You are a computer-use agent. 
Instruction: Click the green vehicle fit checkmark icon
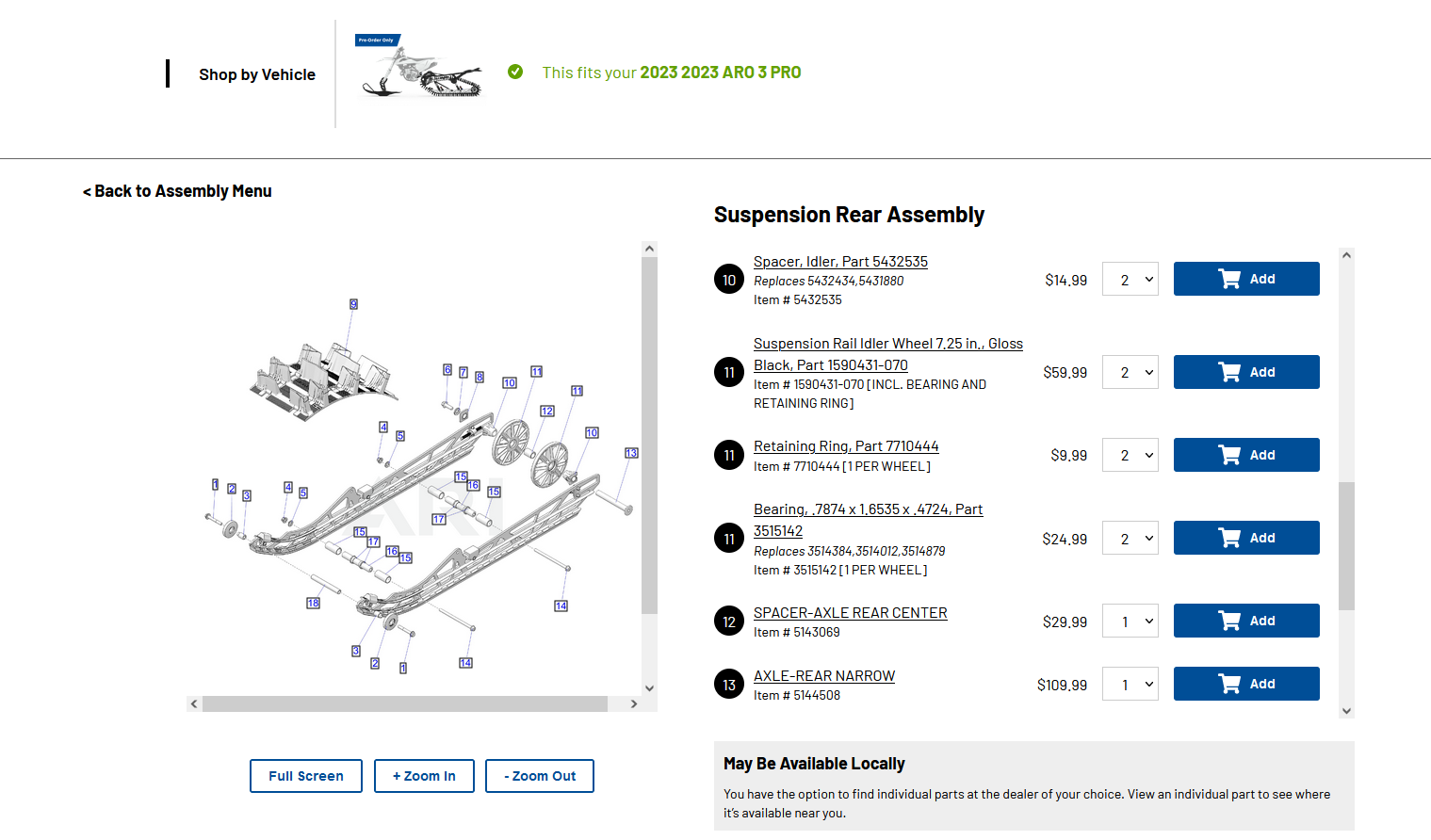tap(515, 72)
